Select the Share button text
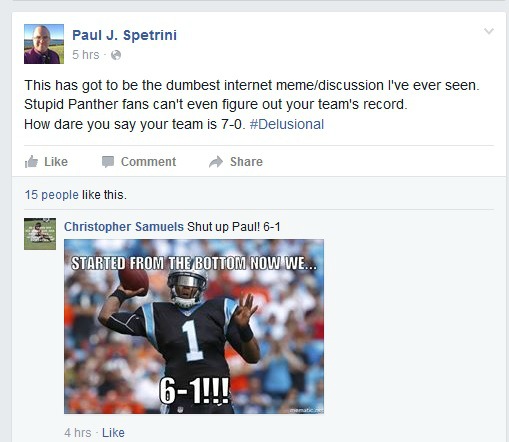This screenshot has width=509, height=442. click(x=246, y=162)
